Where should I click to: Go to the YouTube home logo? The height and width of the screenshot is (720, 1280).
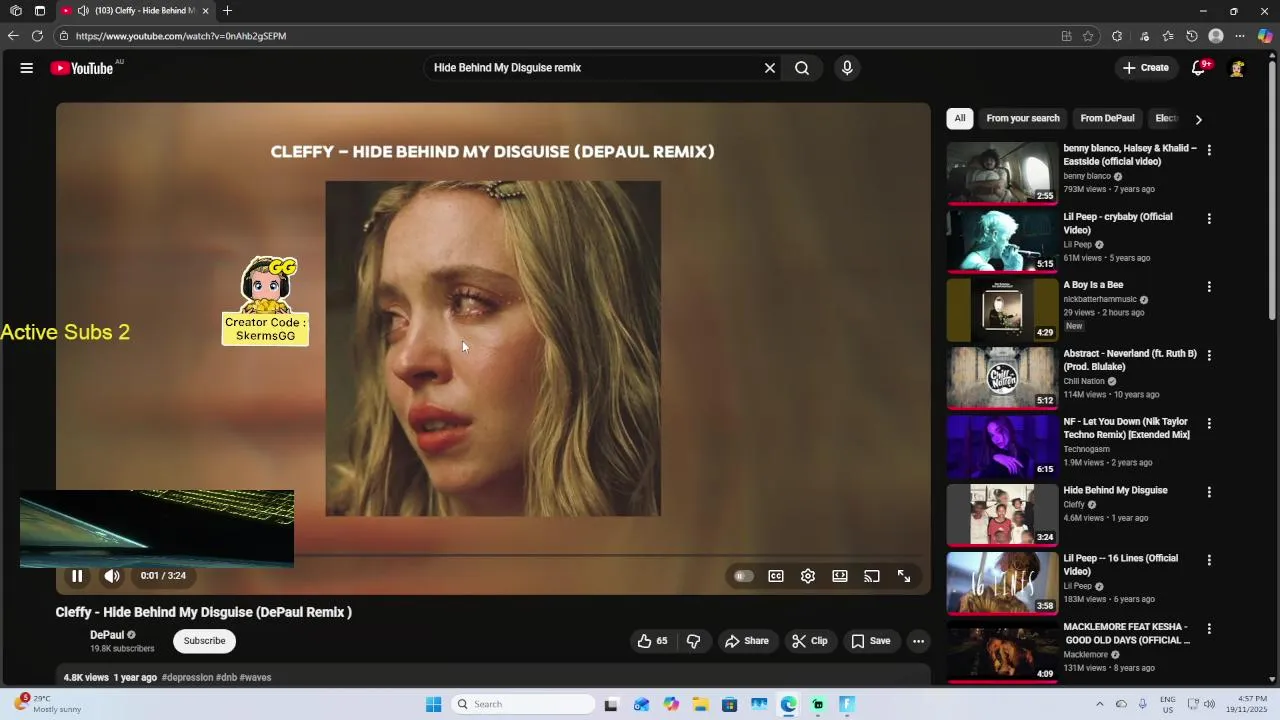[x=82, y=68]
